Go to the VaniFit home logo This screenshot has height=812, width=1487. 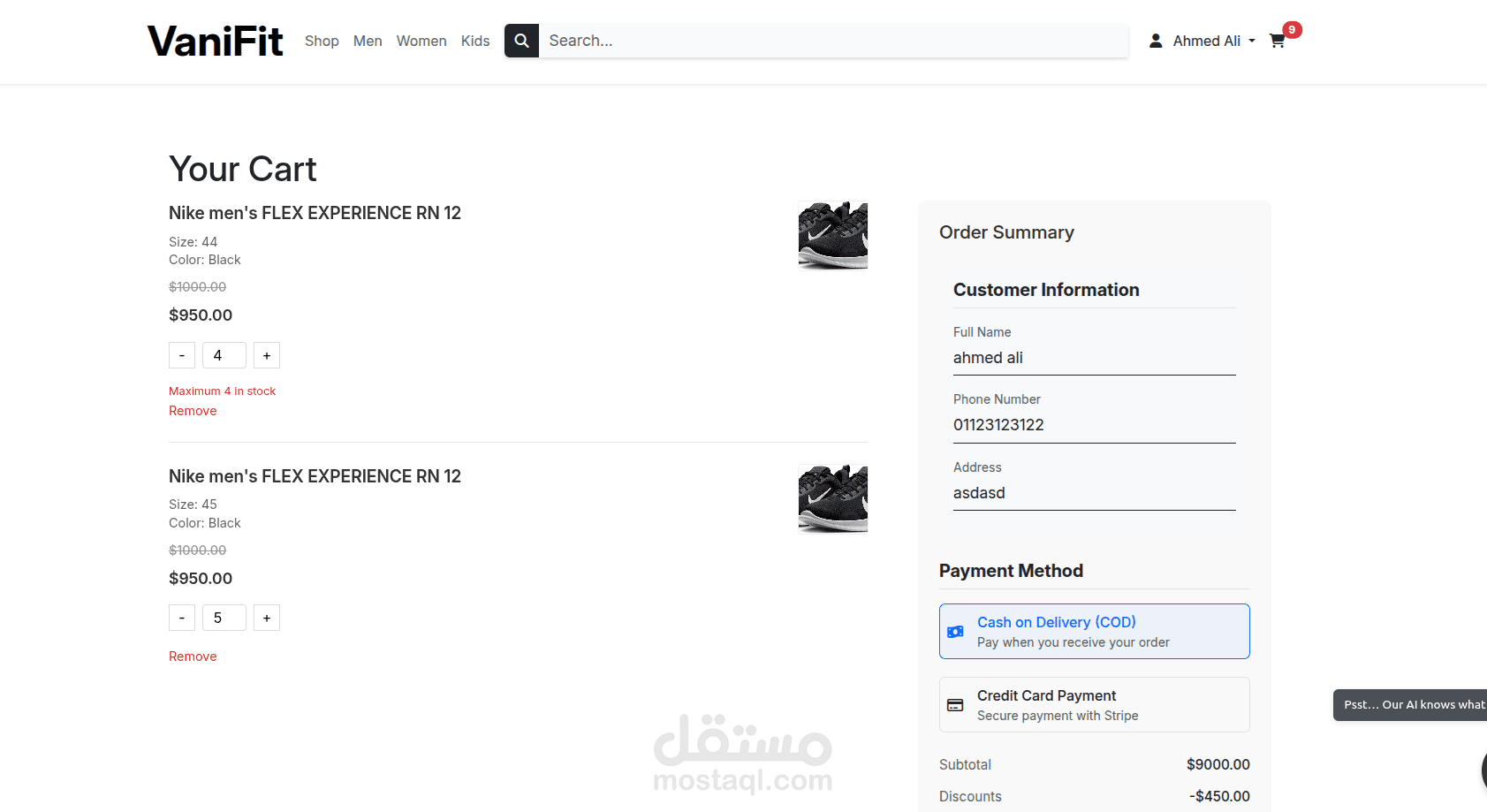215,41
